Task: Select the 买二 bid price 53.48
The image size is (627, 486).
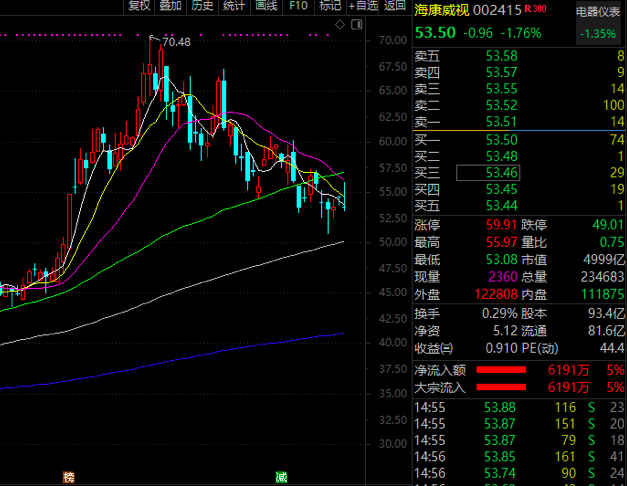Action: pyautogui.click(x=501, y=156)
